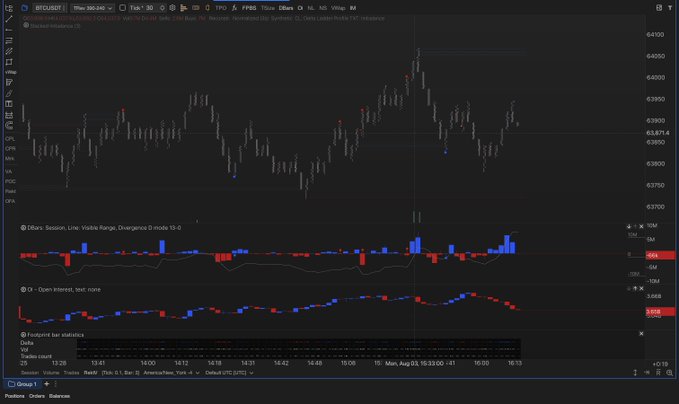The width and height of the screenshot is (679, 404).
Task: Select the Session option in bottom bar
Action: coord(30,373)
